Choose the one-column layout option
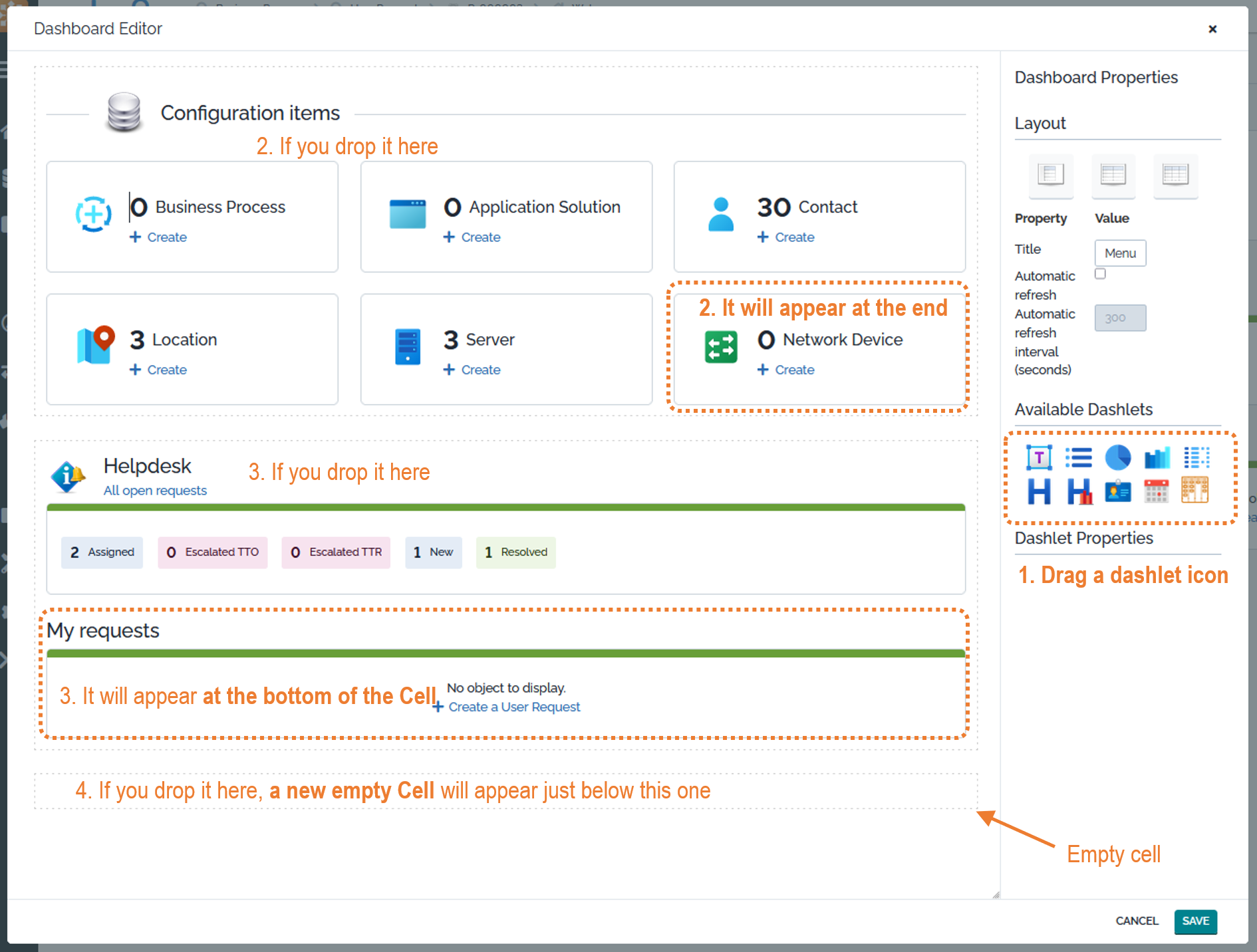1257x952 pixels. tap(1051, 175)
